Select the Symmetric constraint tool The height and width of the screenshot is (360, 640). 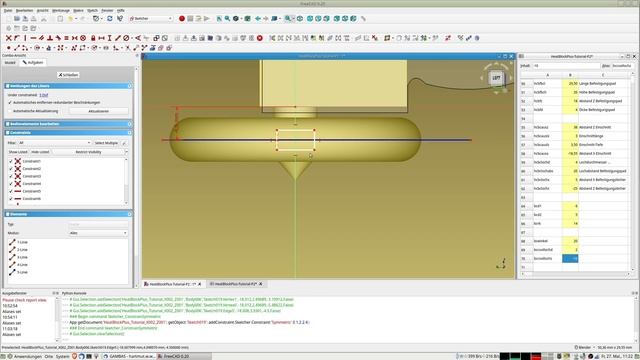point(75,38)
